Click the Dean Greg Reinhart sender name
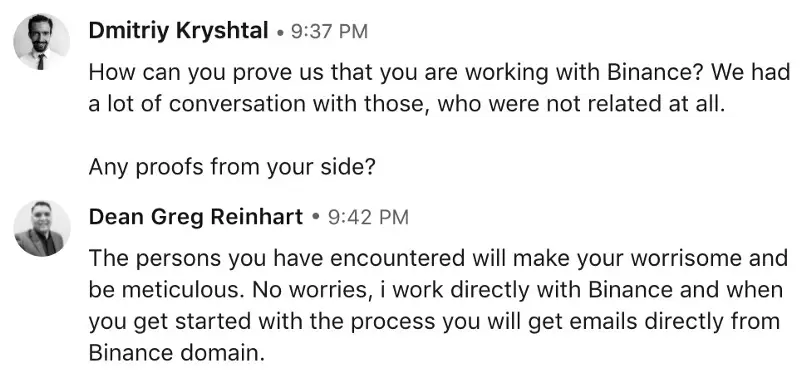The width and height of the screenshot is (806, 387). tap(196, 217)
